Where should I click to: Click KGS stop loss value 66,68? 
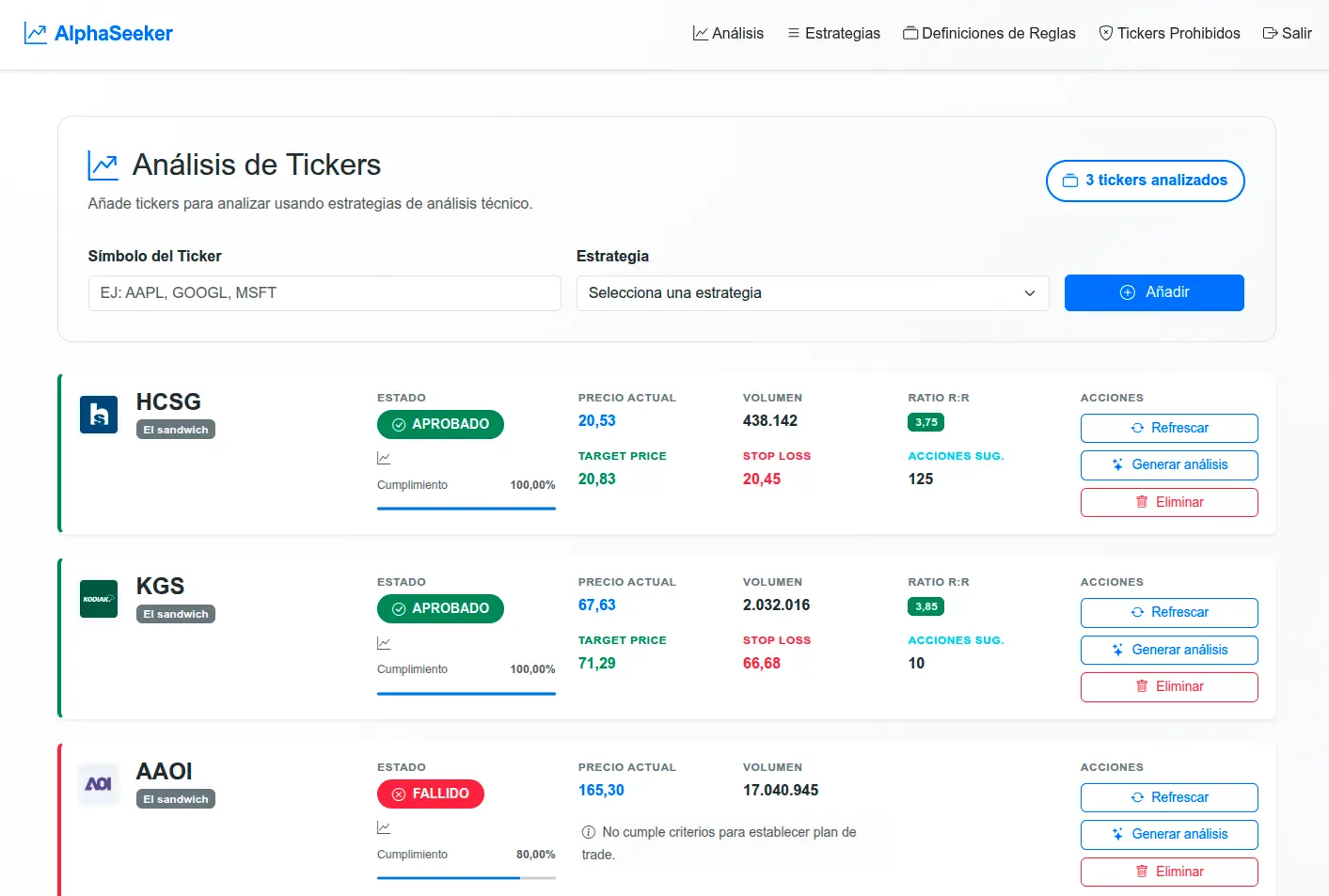pyautogui.click(x=762, y=664)
